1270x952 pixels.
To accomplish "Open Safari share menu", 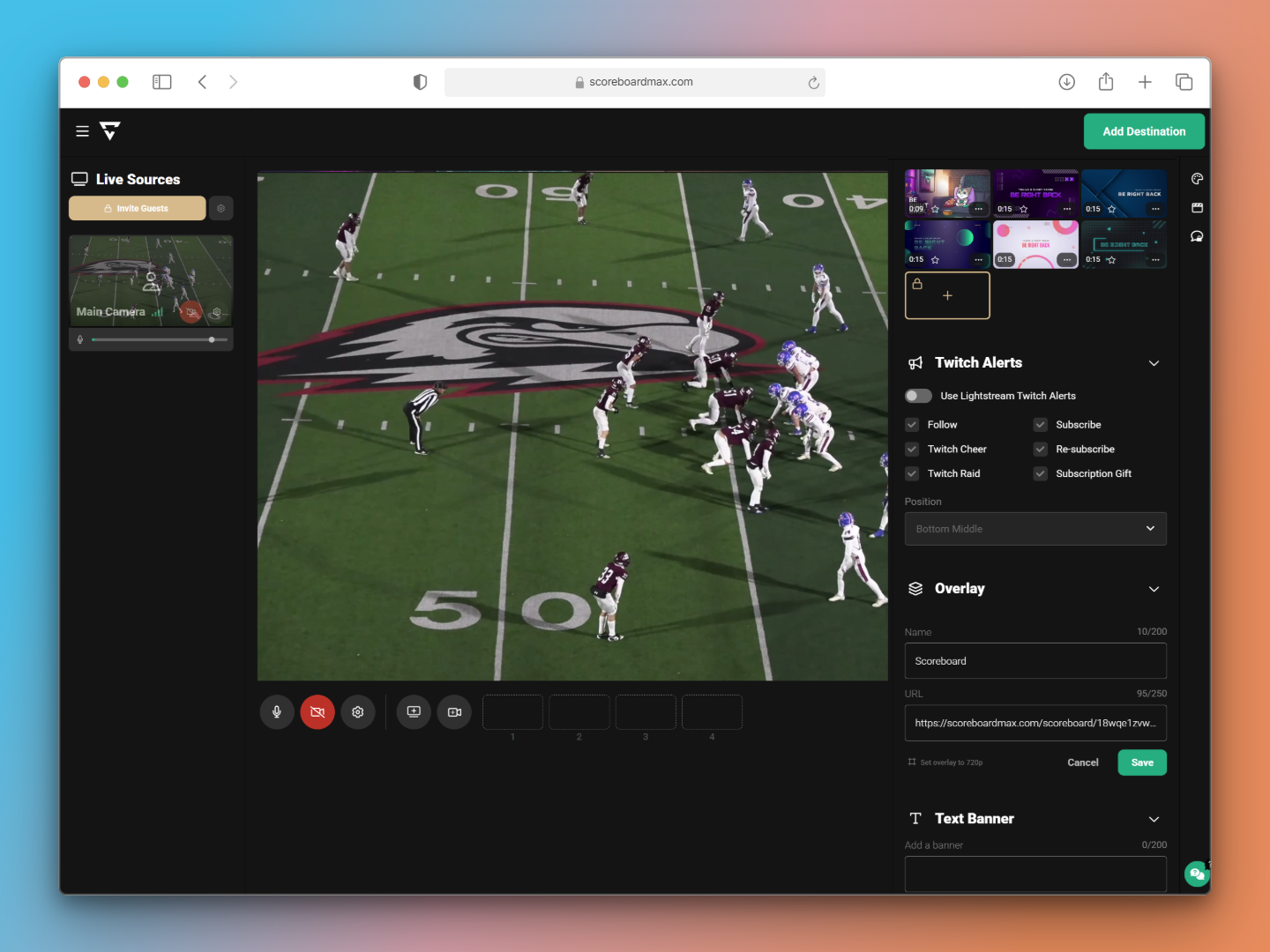I will 1106,82.
